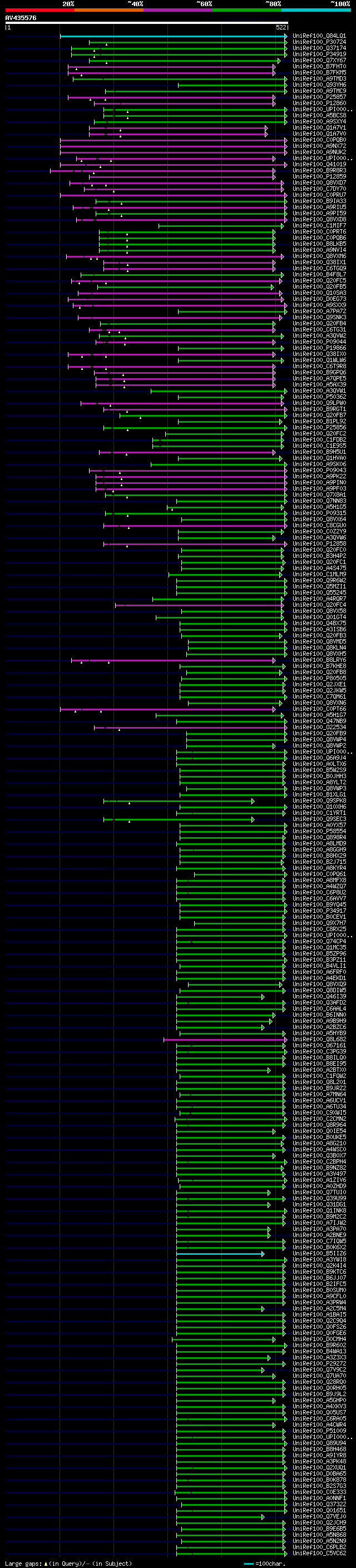The height and width of the screenshot is (1568, 356).
Task: Click the UniRef100_C6PLB2 label
Action: (319, 1547)
